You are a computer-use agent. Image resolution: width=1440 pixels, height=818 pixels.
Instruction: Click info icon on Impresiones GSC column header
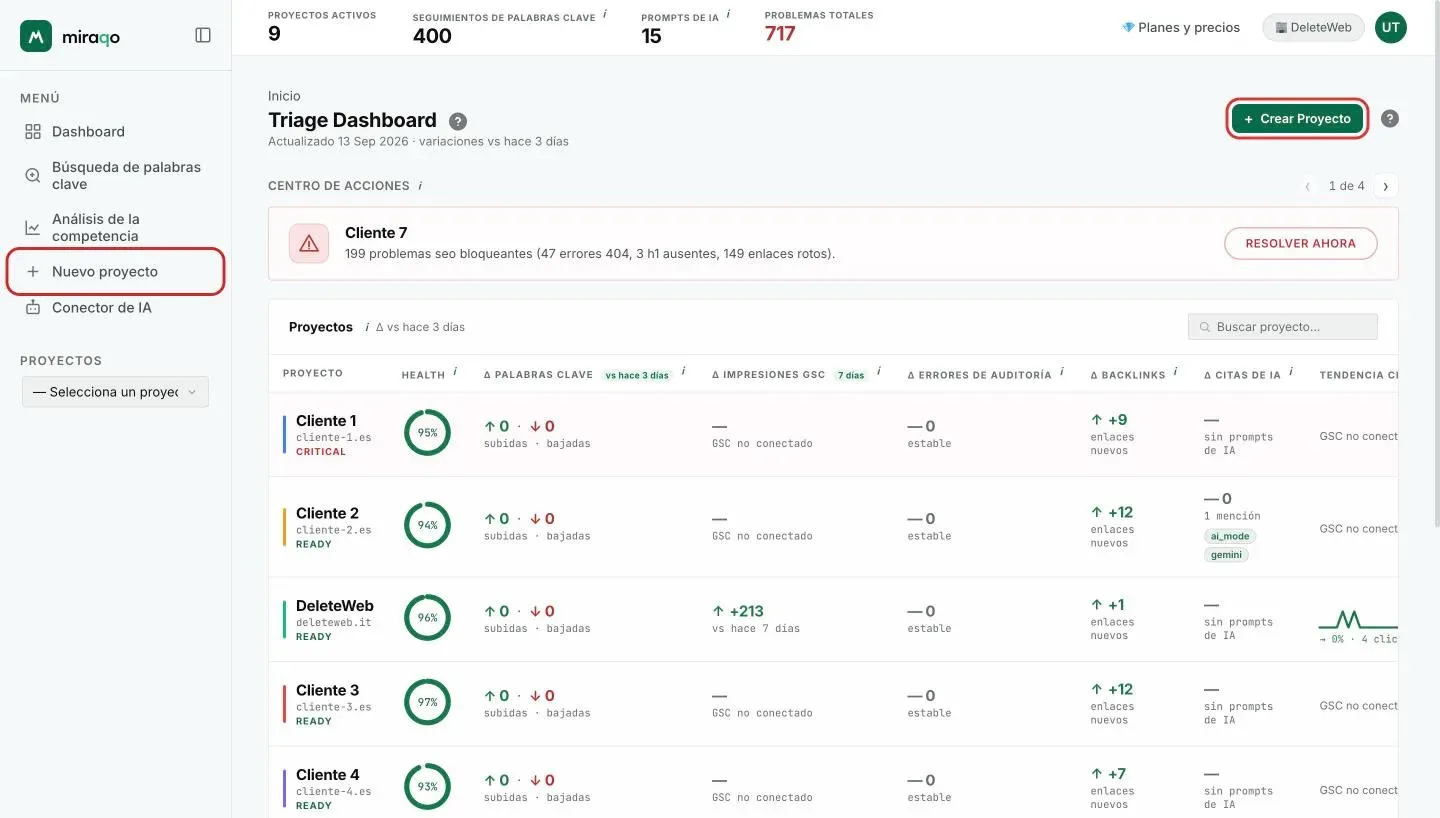[879, 372]
